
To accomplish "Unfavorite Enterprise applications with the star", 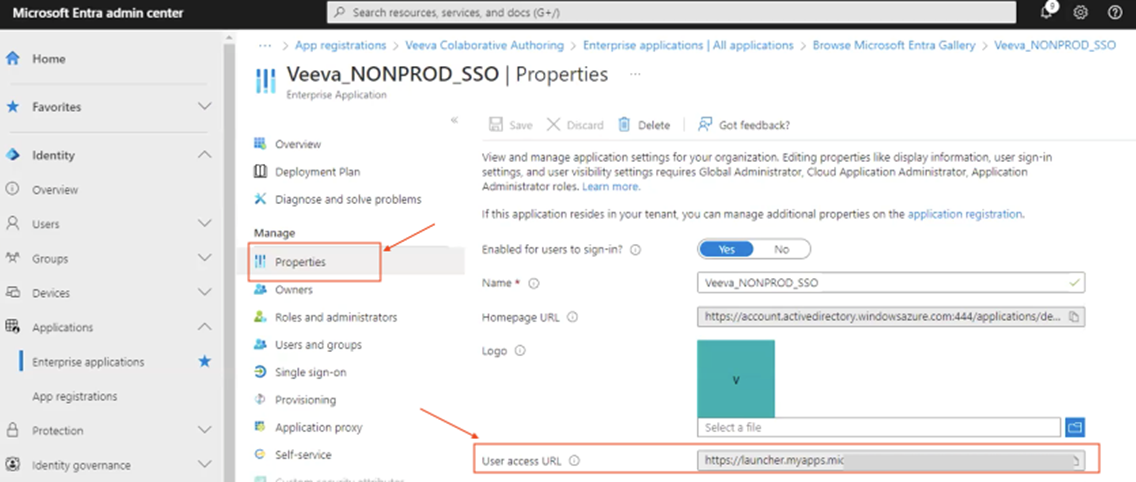I will [205, 361].
